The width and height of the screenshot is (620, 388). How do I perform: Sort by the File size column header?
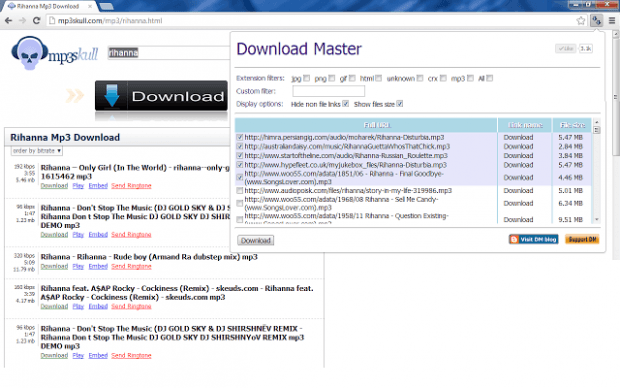pyautogui.click(x=572, y=125)
